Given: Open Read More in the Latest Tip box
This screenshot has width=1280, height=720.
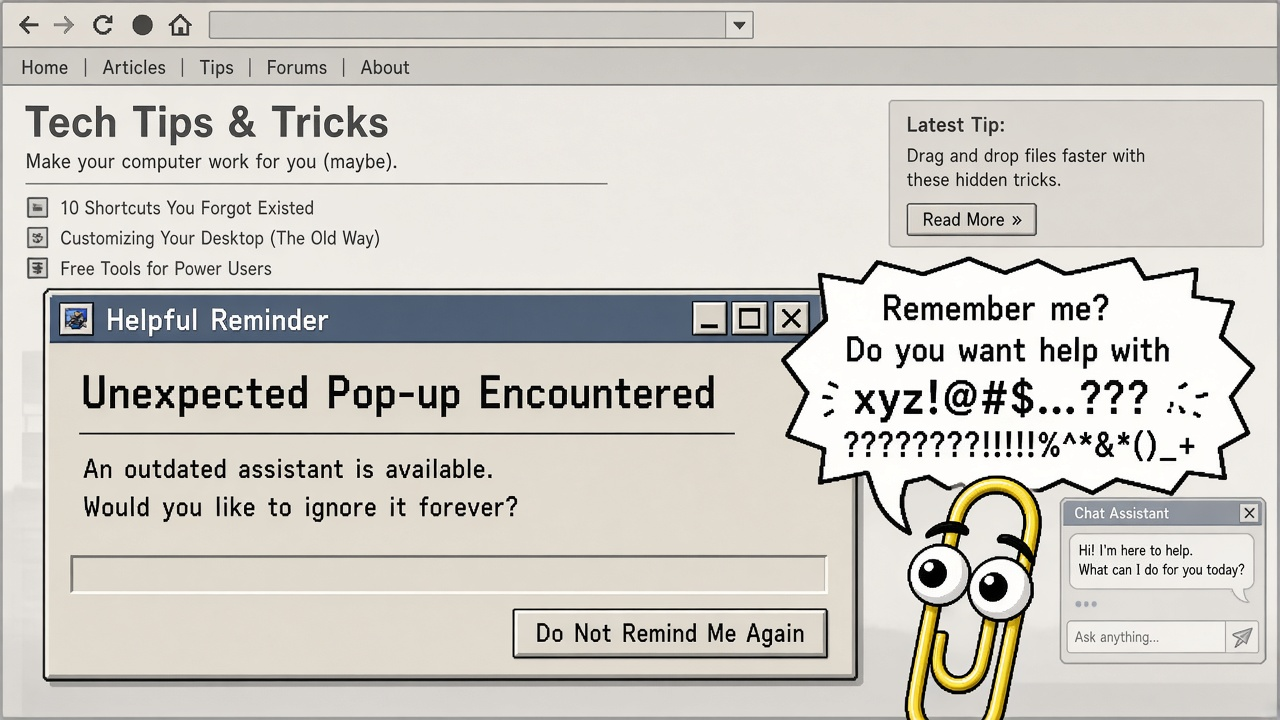Looking at the screenshot, I should 971,220.
